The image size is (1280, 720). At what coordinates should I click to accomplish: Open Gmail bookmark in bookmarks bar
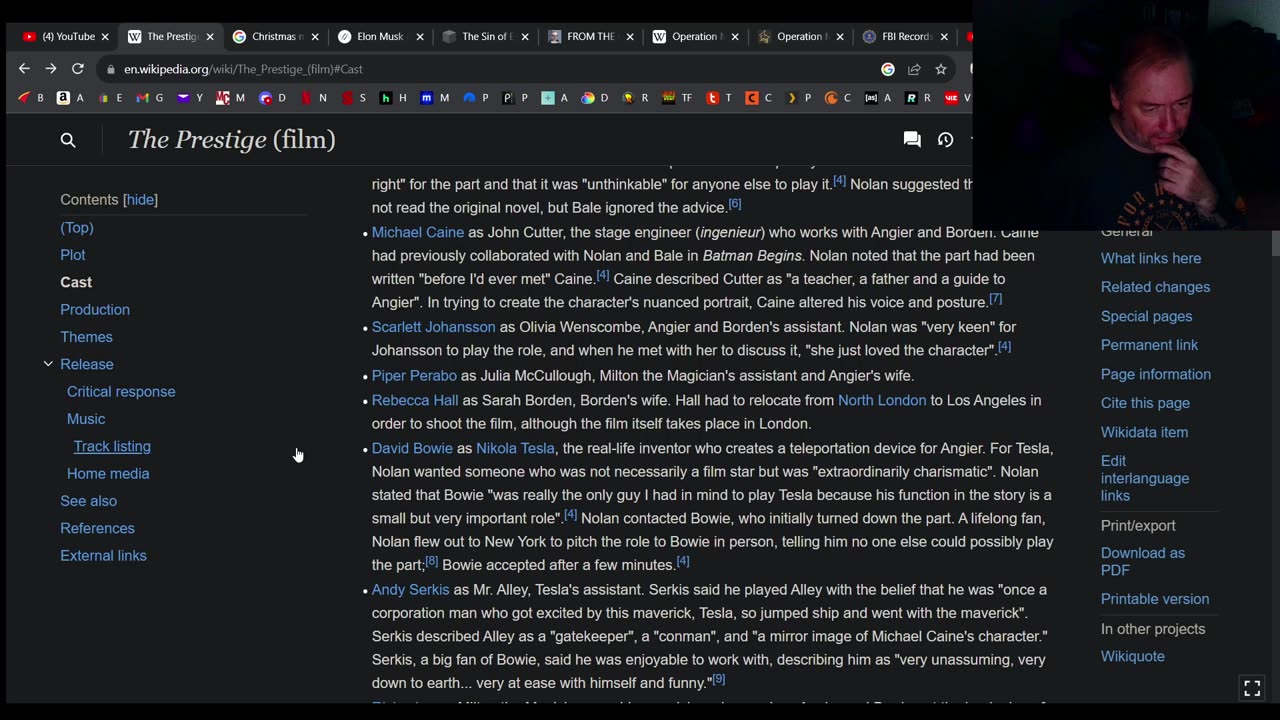point(149,98)
